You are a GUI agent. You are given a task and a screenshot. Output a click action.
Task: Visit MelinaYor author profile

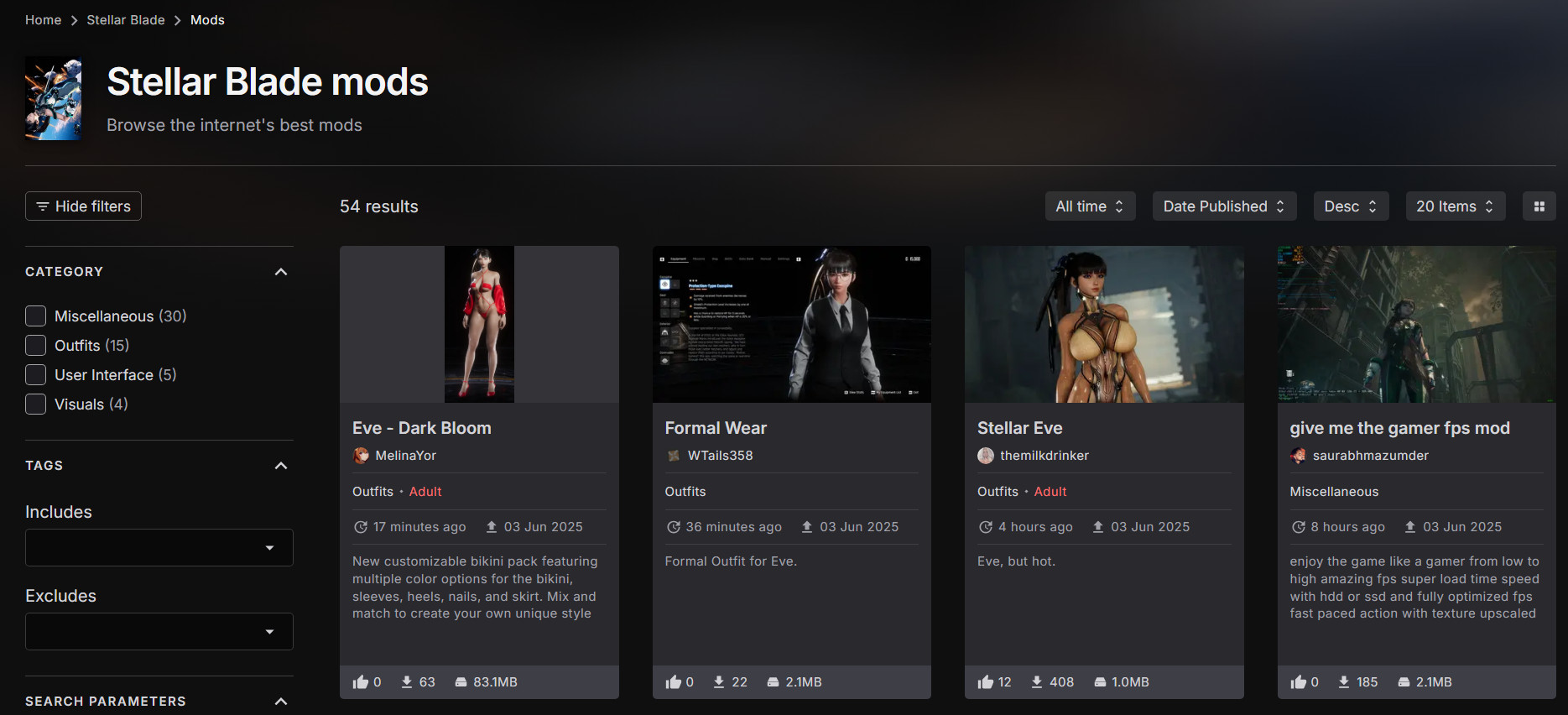click(x=406, y=456)
